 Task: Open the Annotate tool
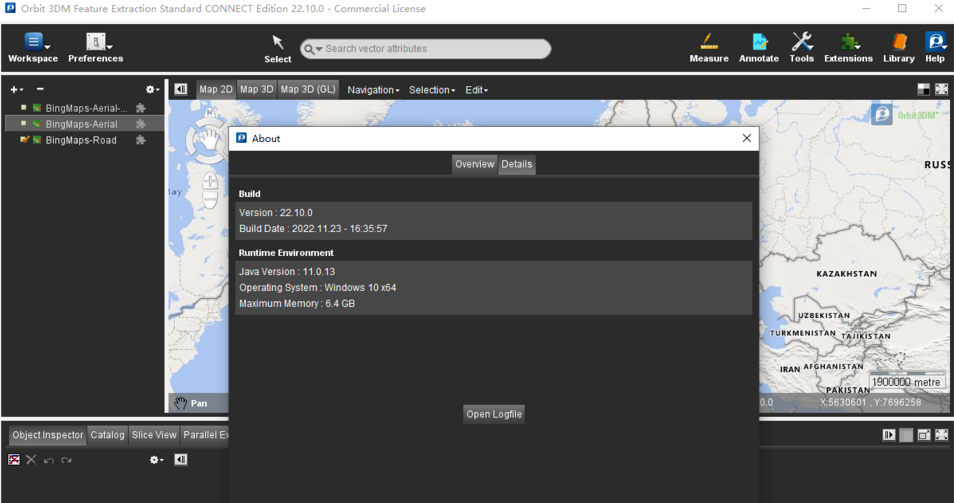[759, 41]
